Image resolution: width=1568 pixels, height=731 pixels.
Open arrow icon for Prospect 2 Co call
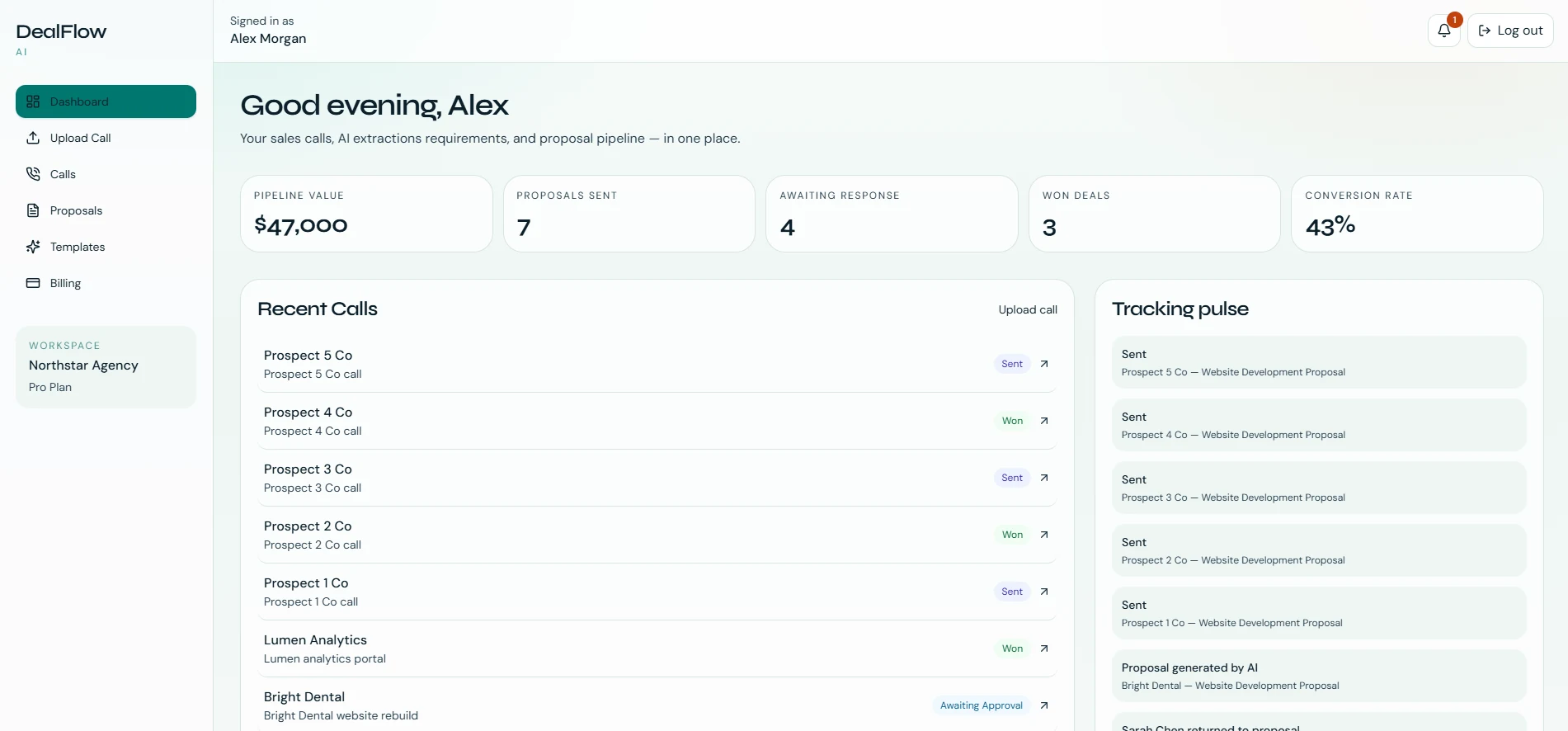(1044, 535)
